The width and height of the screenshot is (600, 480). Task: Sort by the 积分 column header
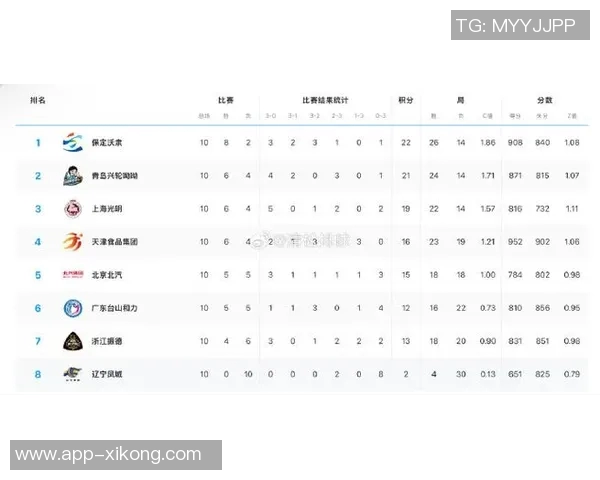406,101
